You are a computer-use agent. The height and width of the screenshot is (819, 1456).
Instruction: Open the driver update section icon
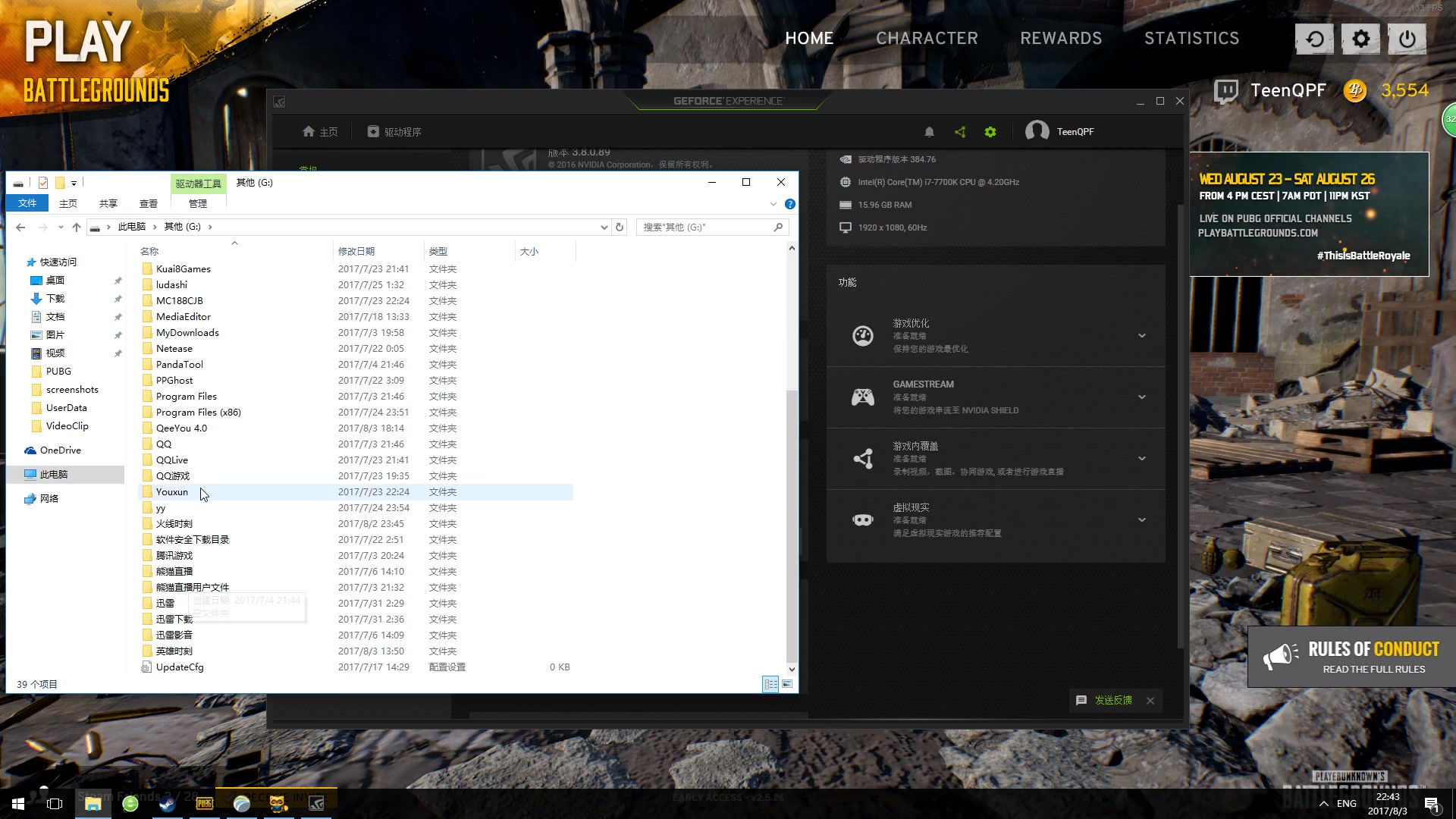click(372, 132)
